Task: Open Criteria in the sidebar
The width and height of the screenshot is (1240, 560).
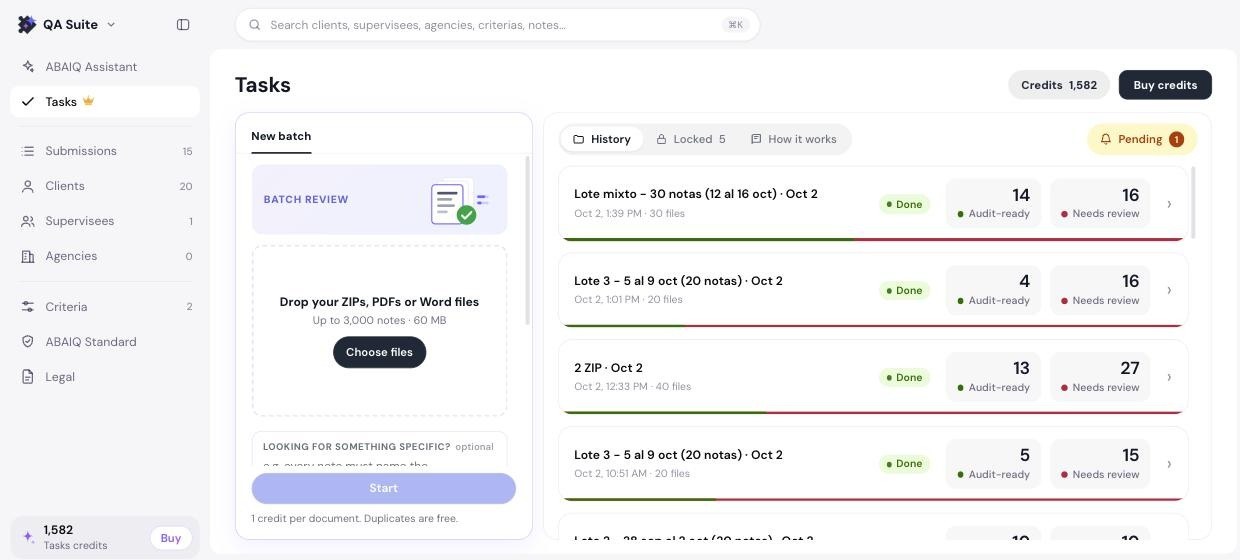Action: click(x=105, y=307)
